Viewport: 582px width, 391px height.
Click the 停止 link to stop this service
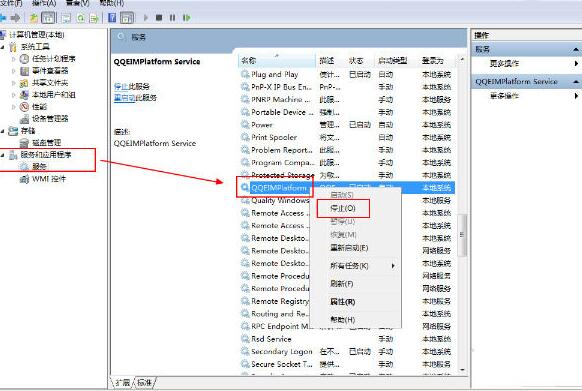pyautogui.click(x=121, y=87)
